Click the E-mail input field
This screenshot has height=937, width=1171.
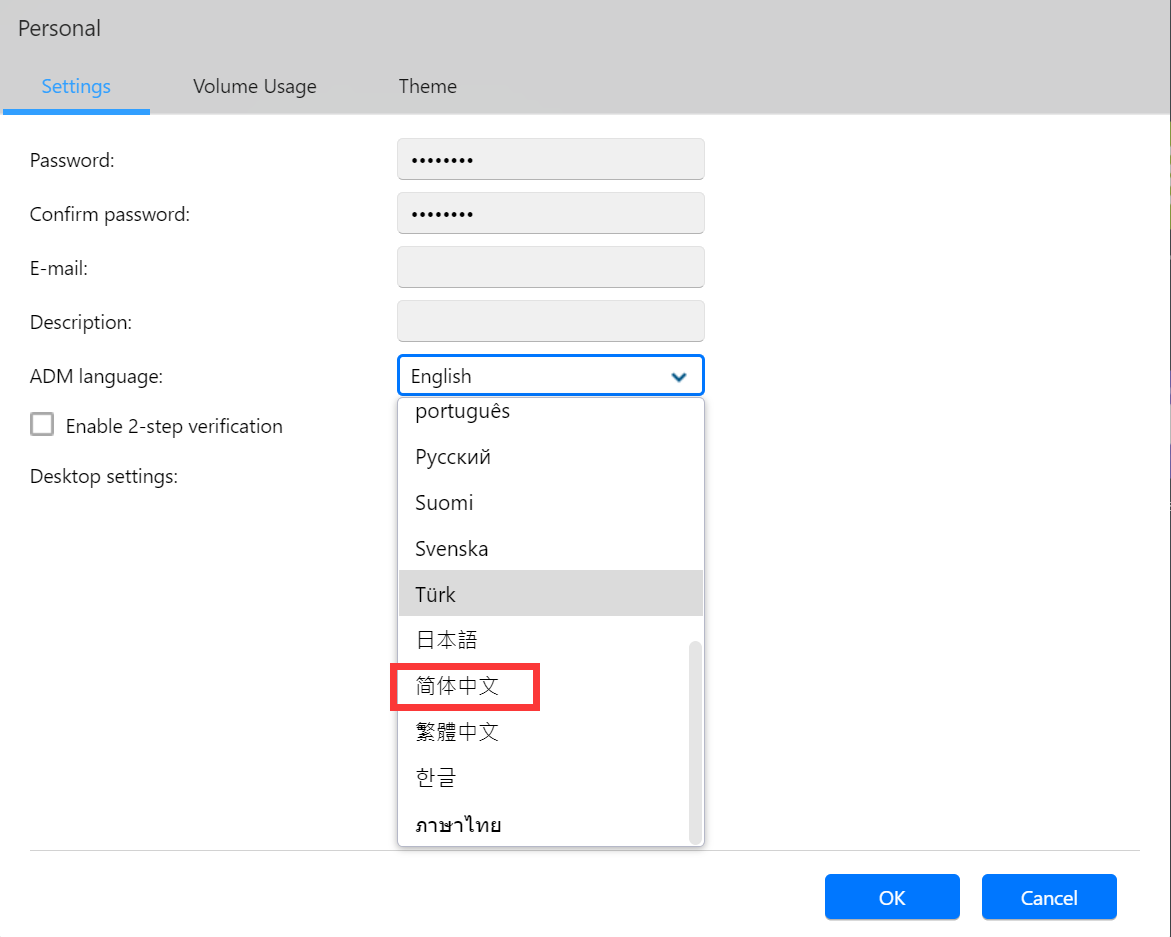[550, 268]
